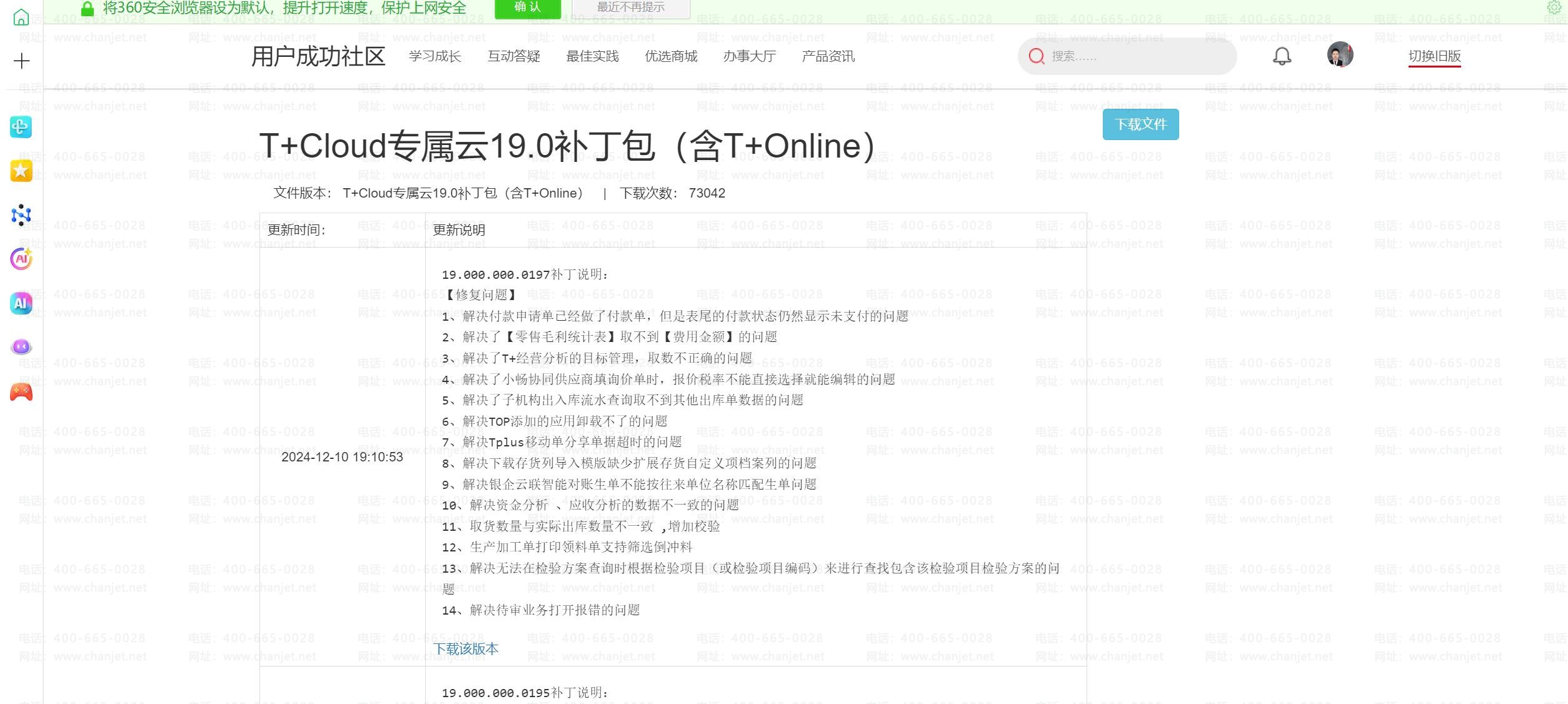Click the cyan clover app icon
The height and width of the screenshot is (704, 1568).
tap(21, 127)
